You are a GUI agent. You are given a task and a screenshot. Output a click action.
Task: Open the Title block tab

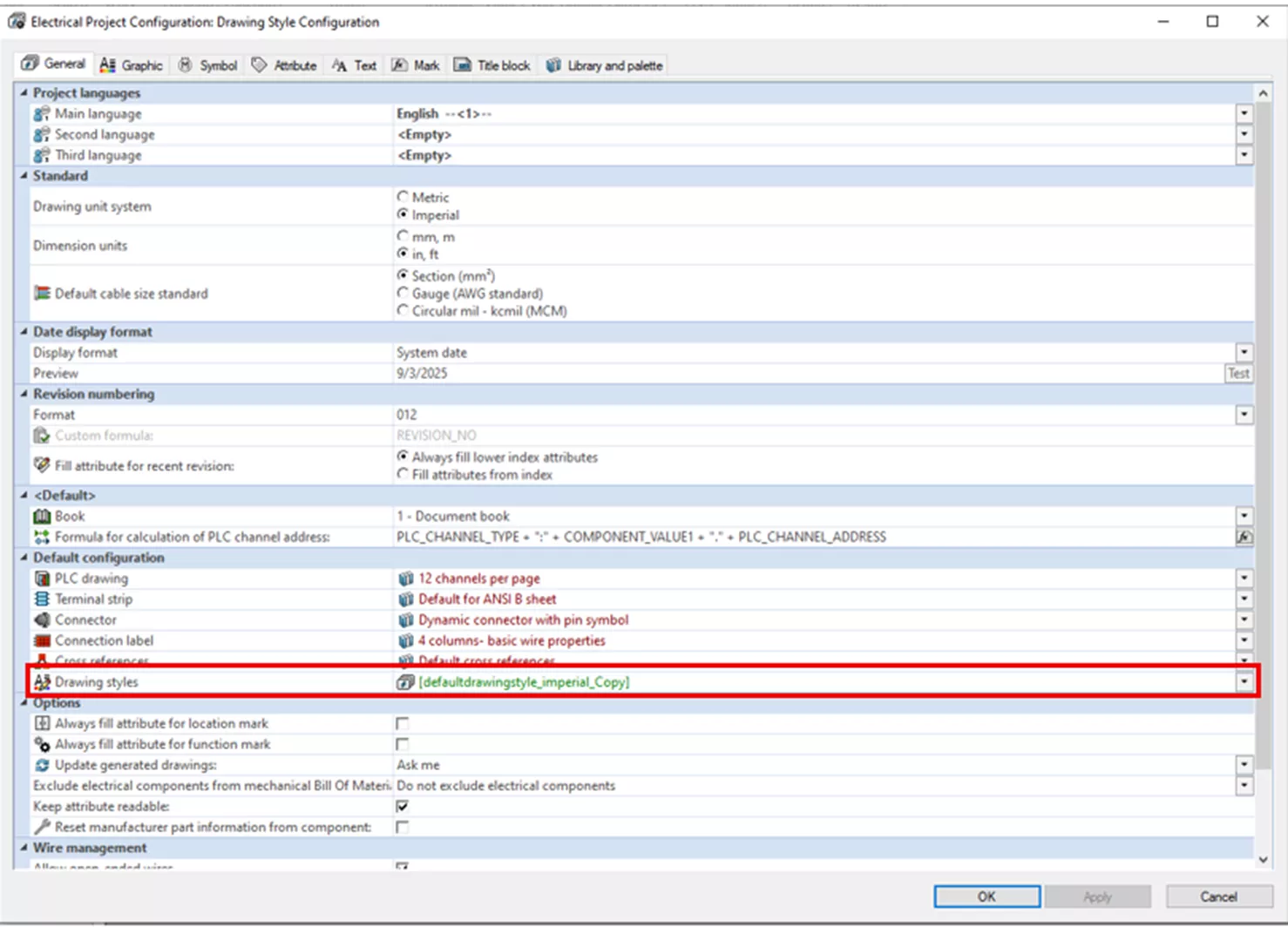click(x=492, y=65)
